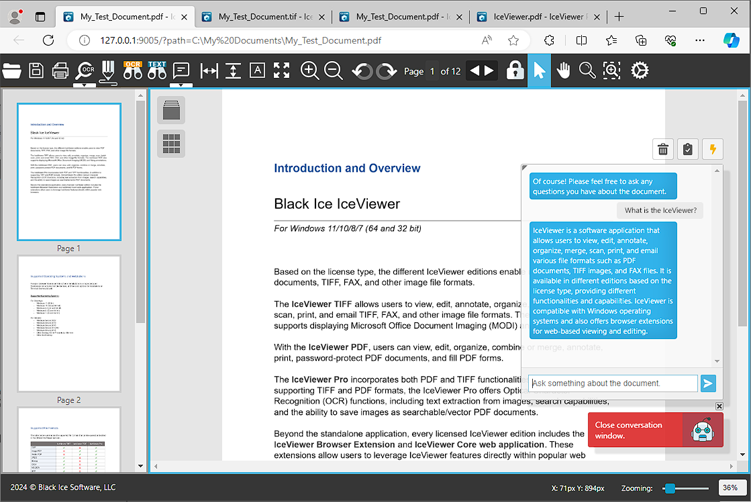Rotate the page counterclockwise
Image resolution: width=751 pixels, height=502 pixels.
click(x=362, y=71)
